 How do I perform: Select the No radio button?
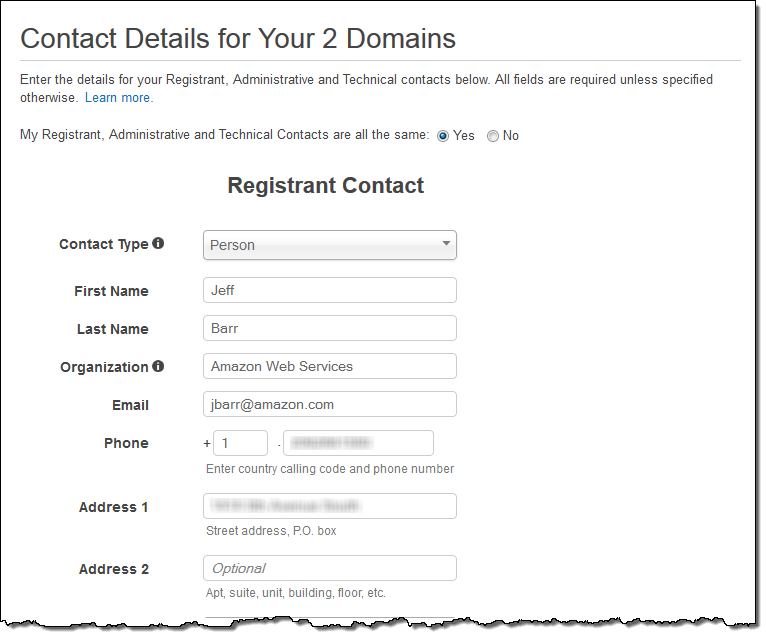(492, 136)
